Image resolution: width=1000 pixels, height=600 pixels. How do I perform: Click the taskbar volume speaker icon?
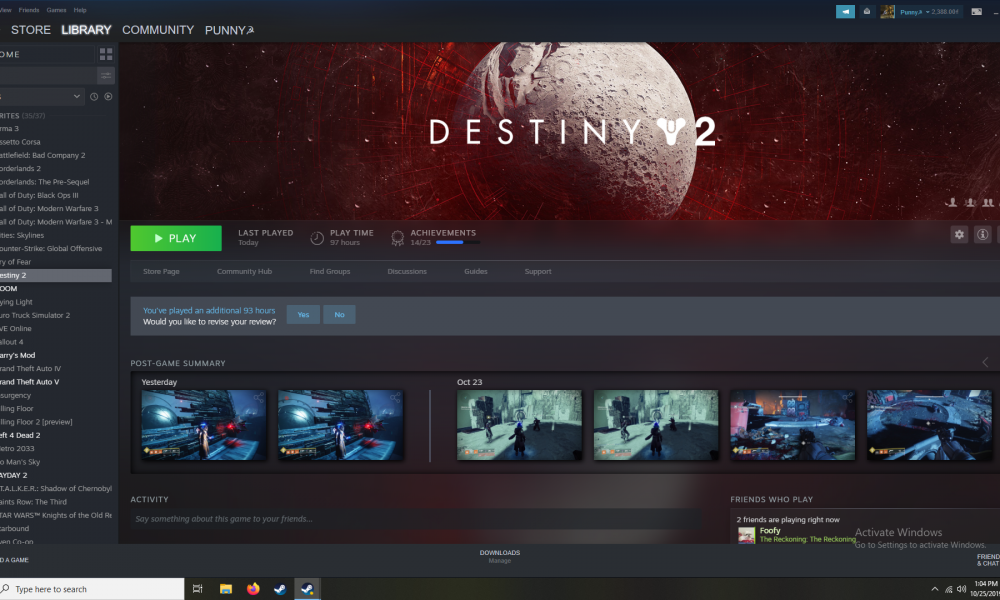961,589
